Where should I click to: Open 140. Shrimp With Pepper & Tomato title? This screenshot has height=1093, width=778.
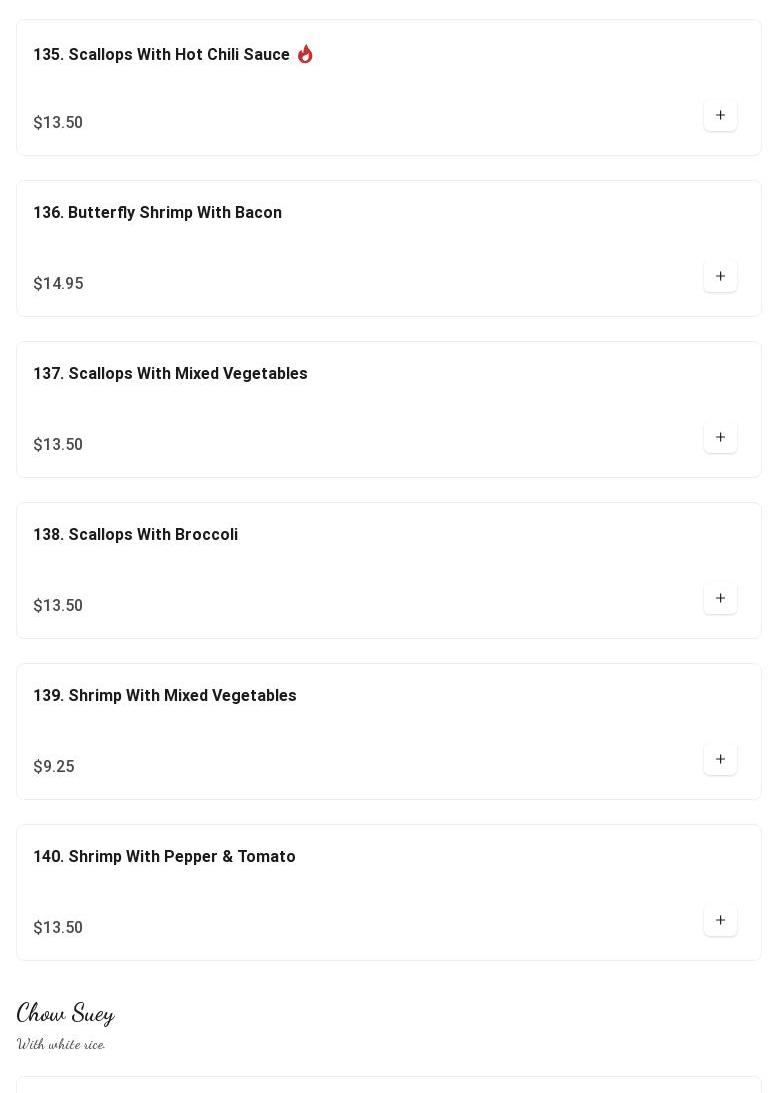[165, 857]
